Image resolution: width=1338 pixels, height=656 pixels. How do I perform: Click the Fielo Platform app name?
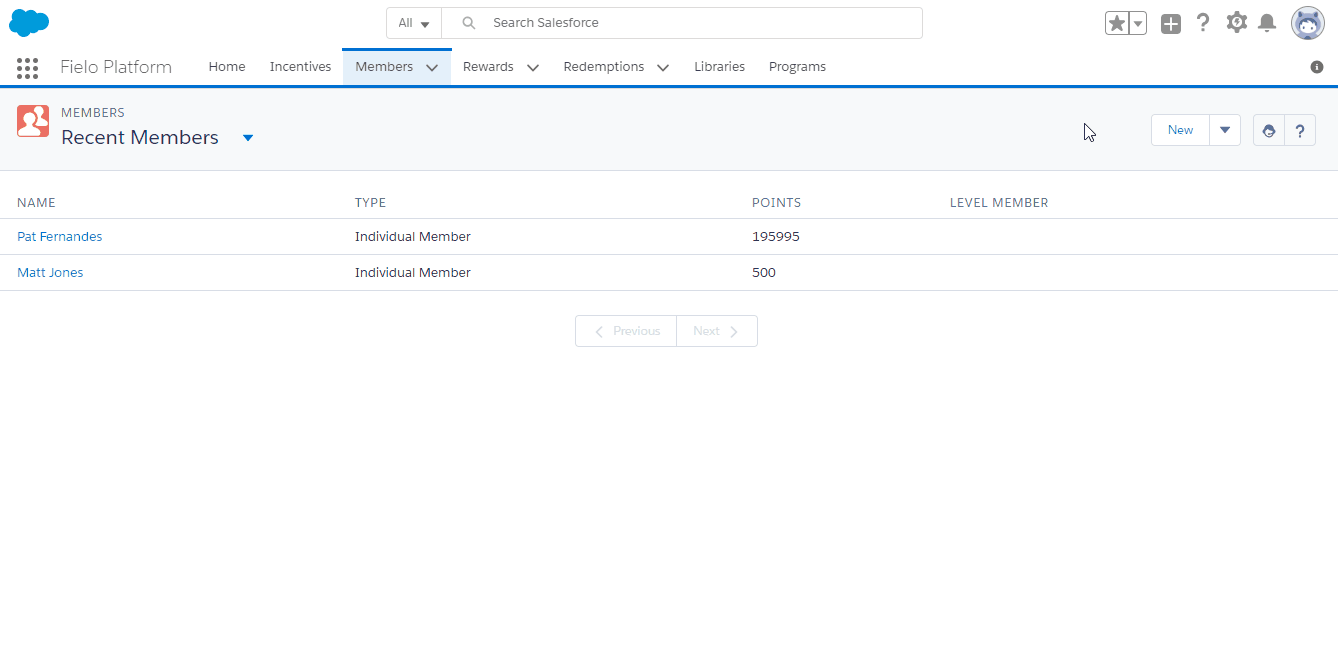click(x=116, y=67)
